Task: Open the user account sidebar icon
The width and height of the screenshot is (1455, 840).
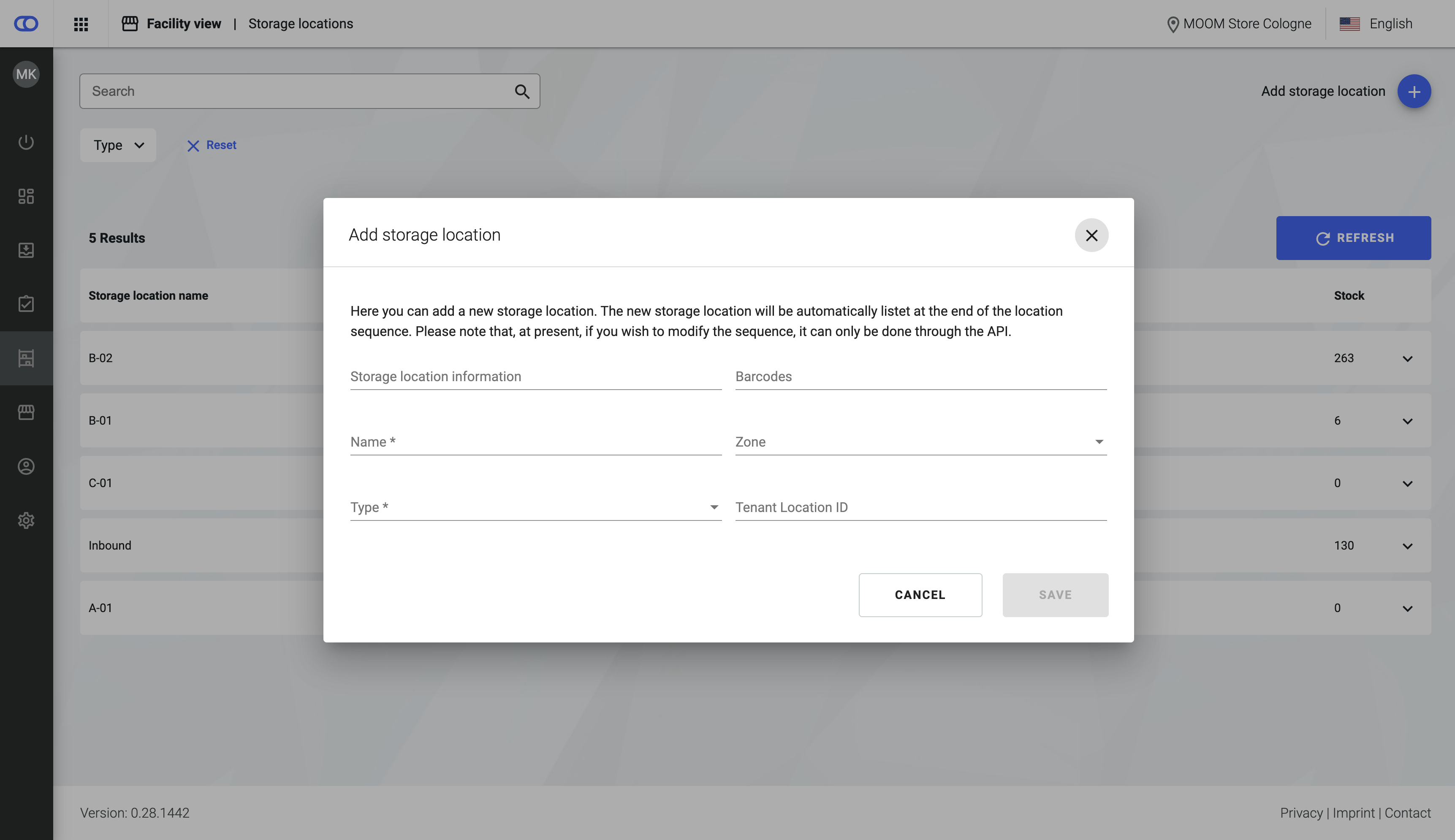Action: click(26, 466)
